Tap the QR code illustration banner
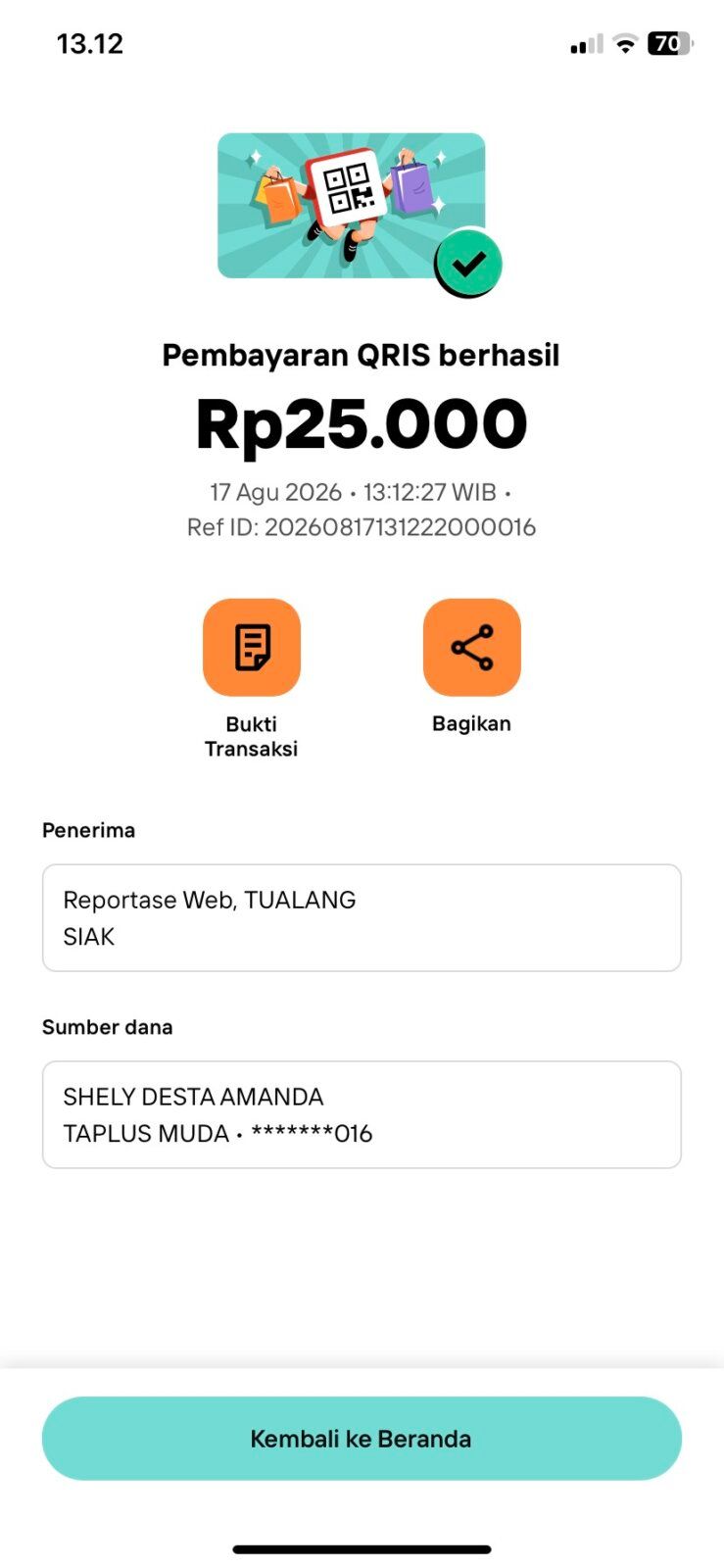724x1568 pixels. pyautogui.click(x=351, y=205)
